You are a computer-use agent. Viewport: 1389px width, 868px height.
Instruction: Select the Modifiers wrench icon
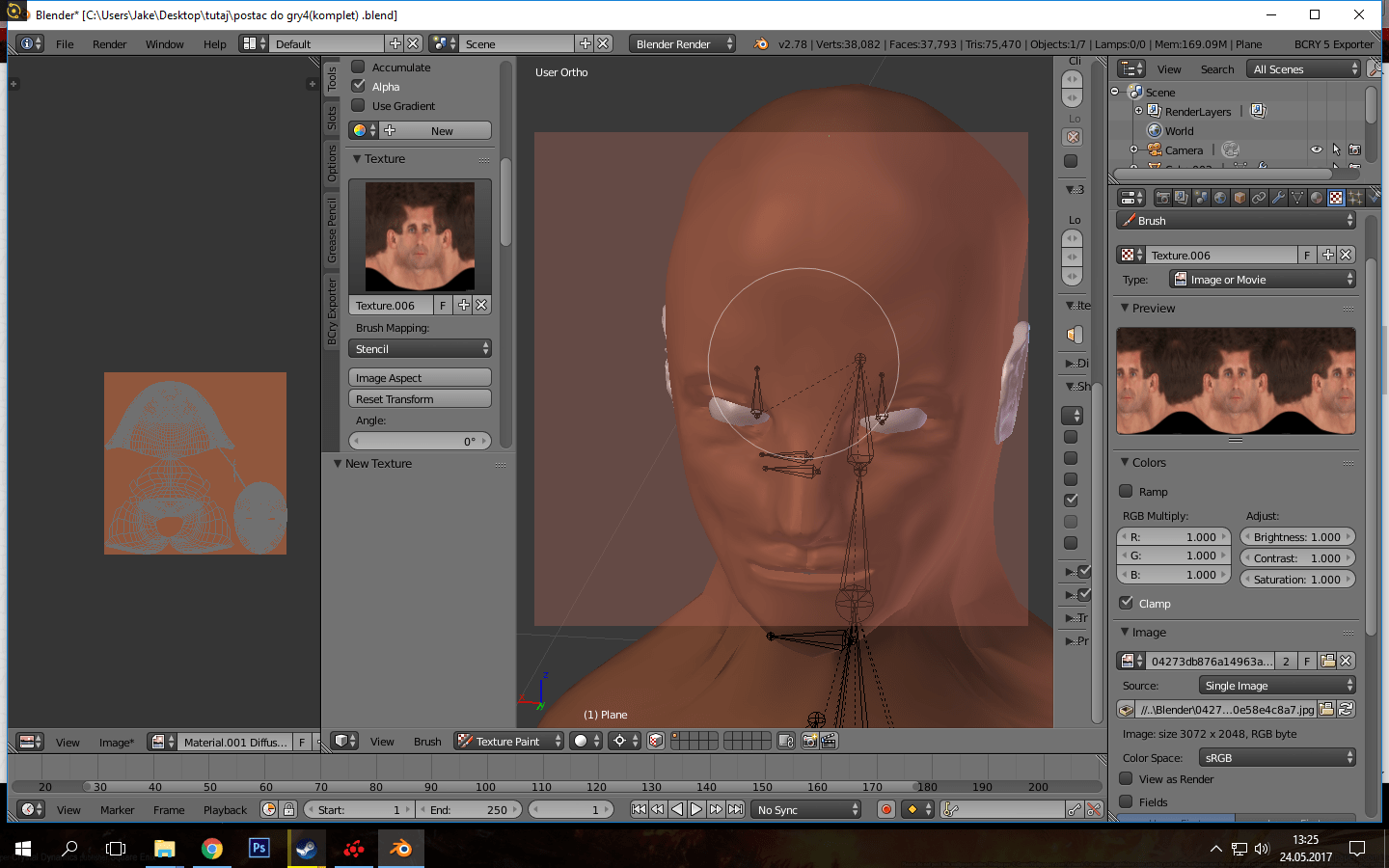(1278, 197)
